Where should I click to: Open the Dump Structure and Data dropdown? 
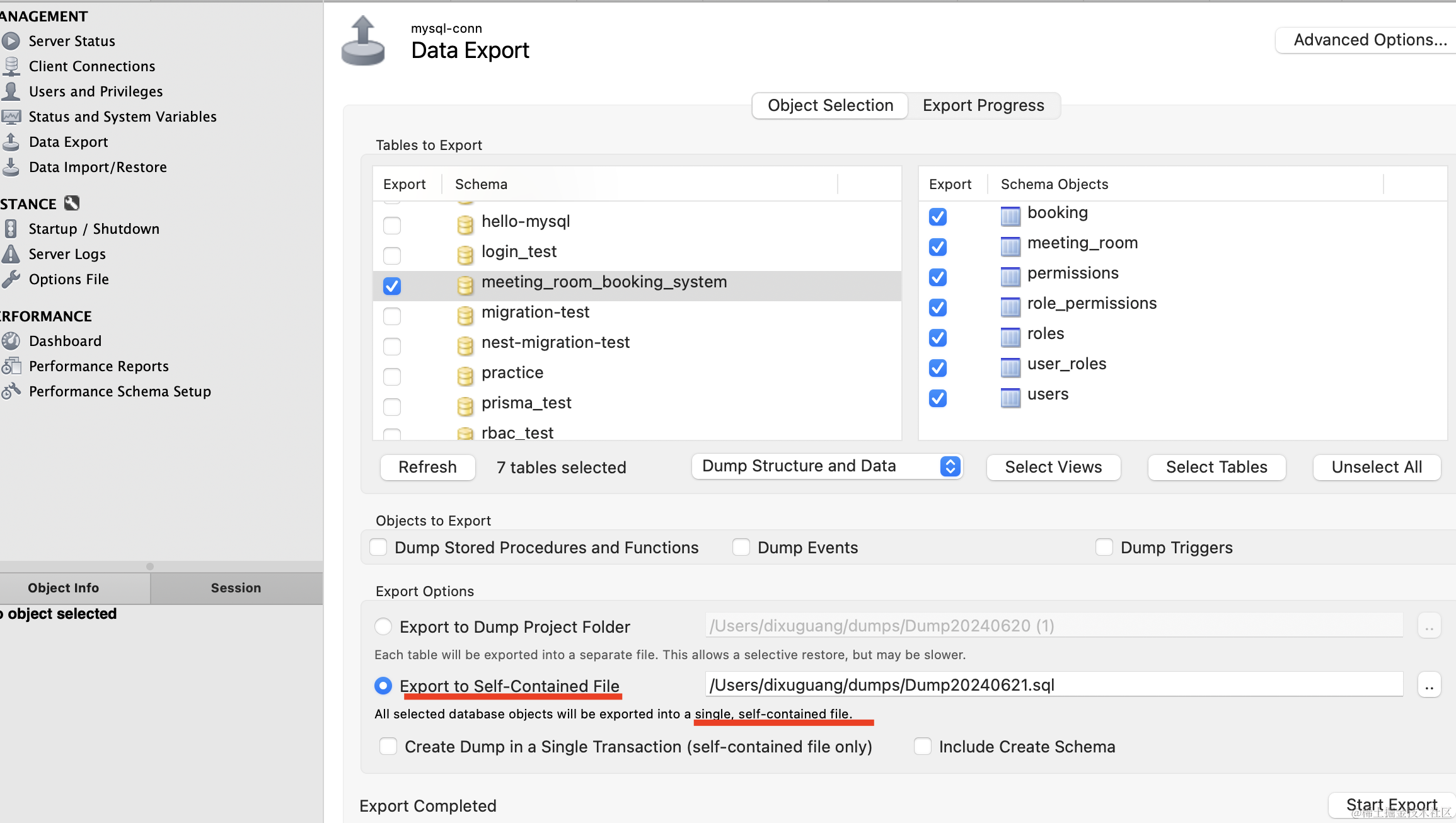[827, 466]
